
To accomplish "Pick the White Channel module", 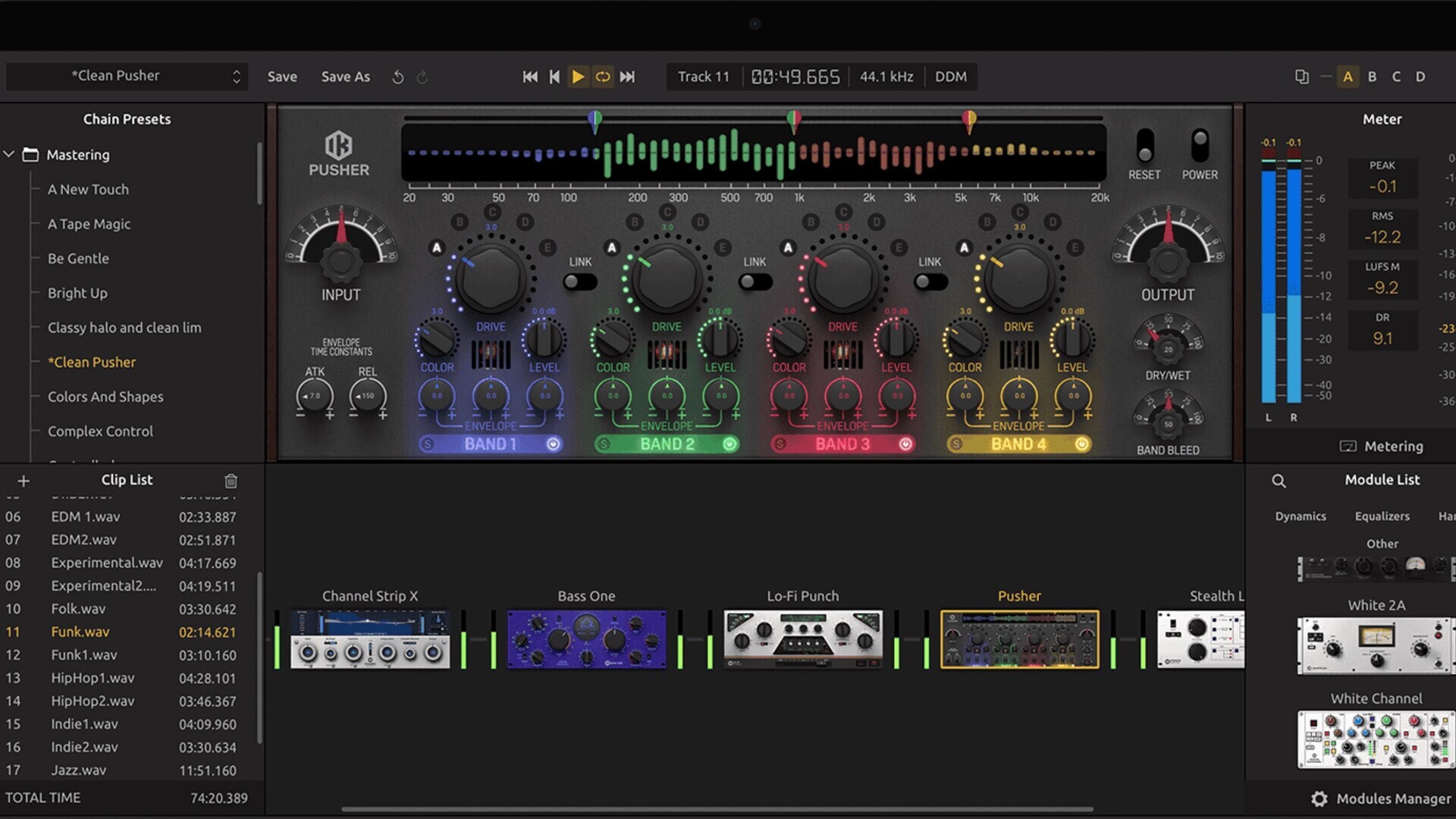I will (1376, 739).
